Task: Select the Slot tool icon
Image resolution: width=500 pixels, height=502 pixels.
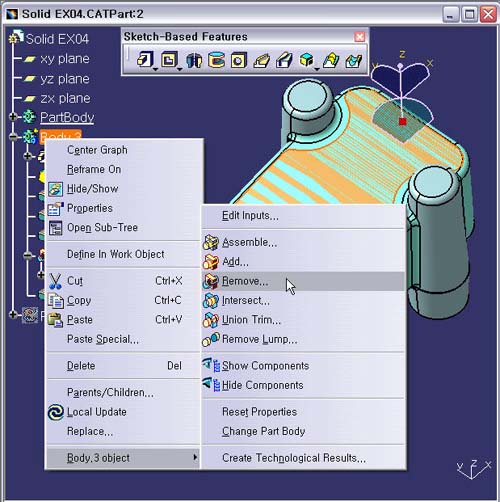Action: point(284,61)
